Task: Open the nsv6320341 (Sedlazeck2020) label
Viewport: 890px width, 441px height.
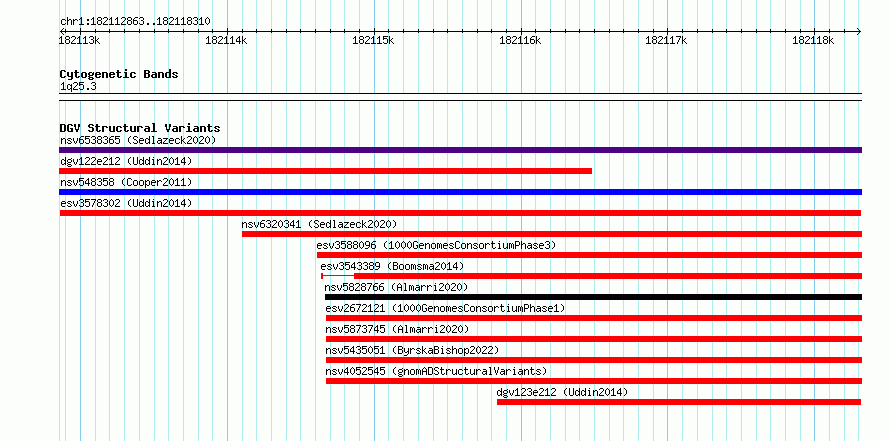Action: click(320, 224)
